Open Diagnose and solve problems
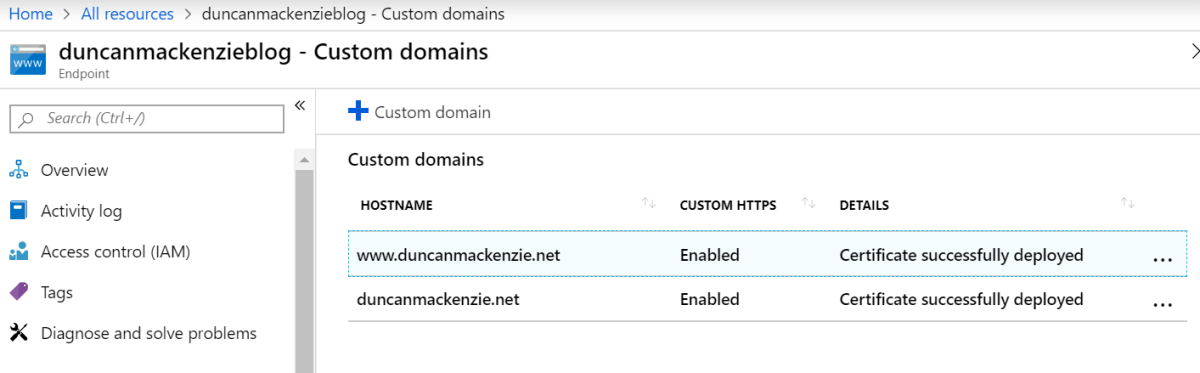The height and width of the screenshot is (373, 1200). tap(149, 333)
